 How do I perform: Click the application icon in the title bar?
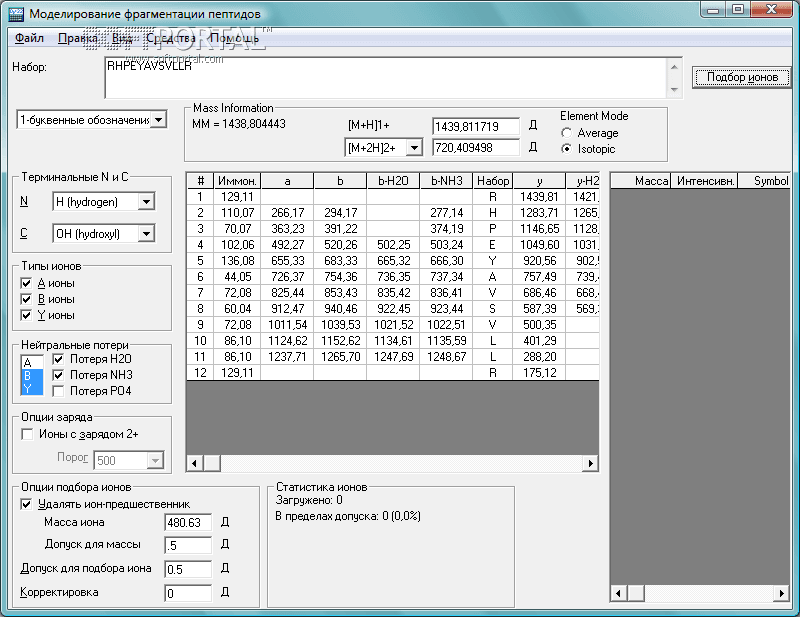tap(15, 13)
